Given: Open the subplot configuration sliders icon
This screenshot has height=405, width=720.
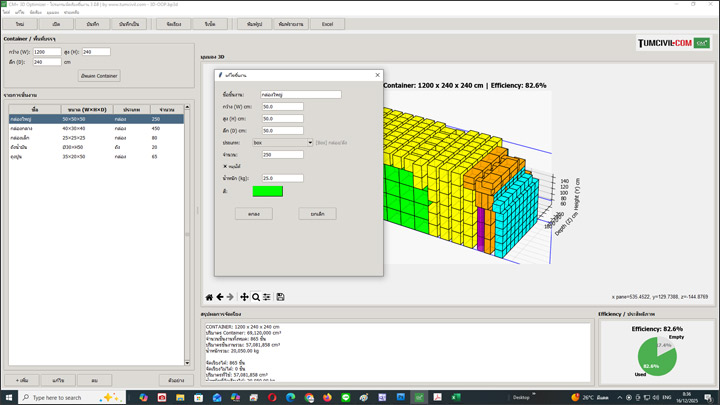Looking at the screenshot, I should (267, 297).
